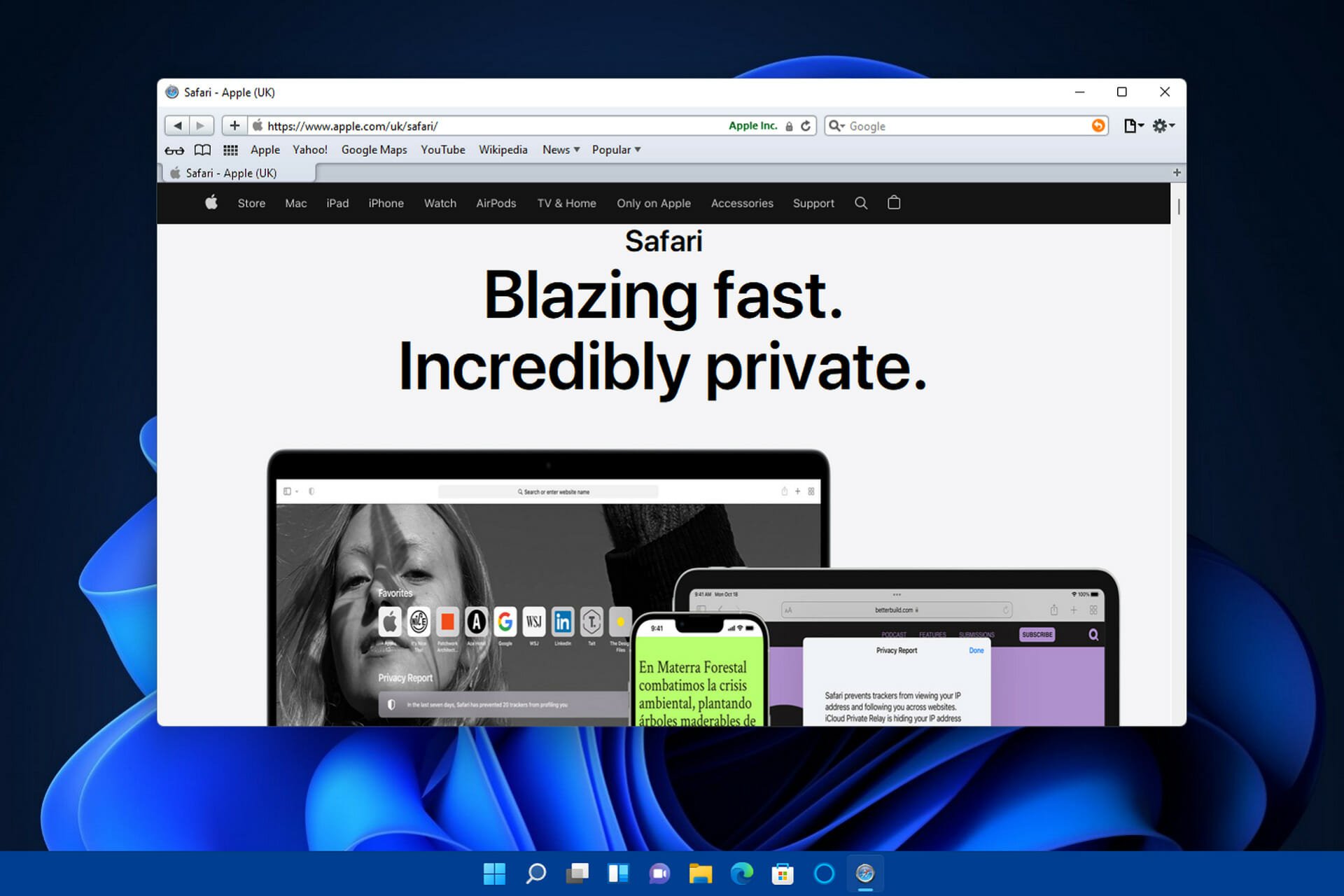Click the Share/export icon in toolbar
The width and height of the screenshot is (1344, 896).
1132,125
